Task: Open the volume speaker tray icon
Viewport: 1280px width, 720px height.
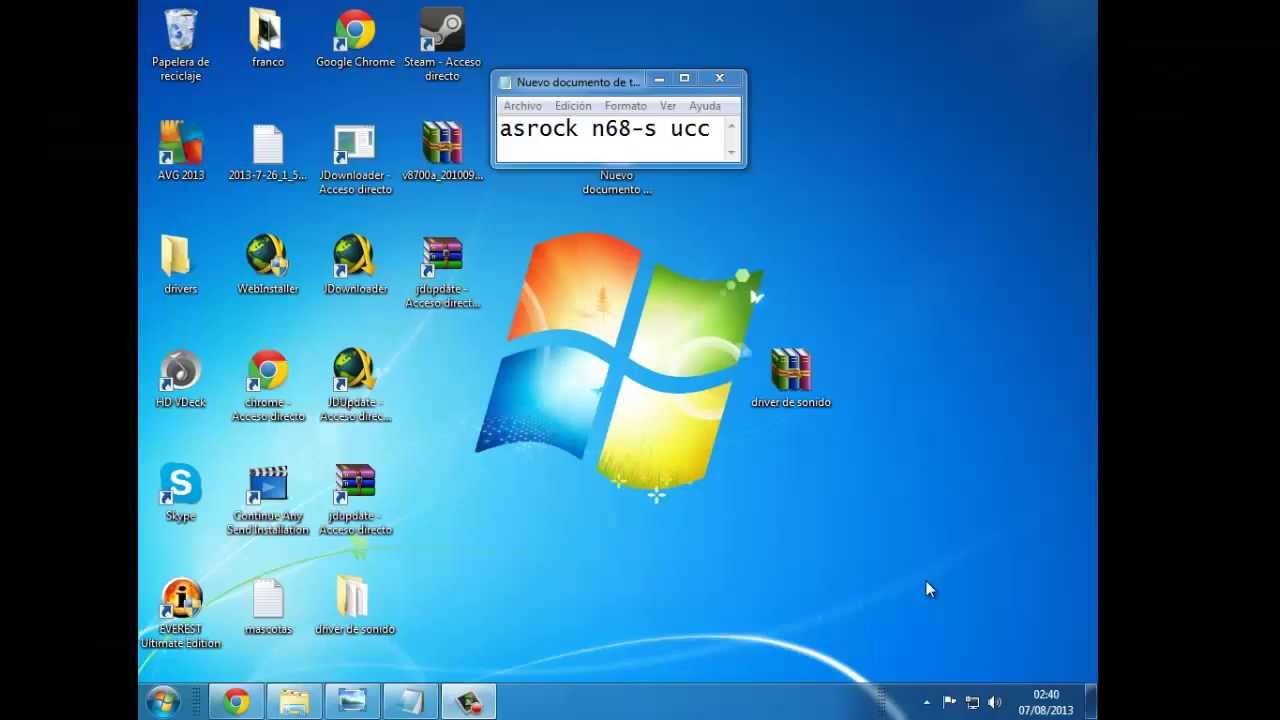Action: coord(994,702)
